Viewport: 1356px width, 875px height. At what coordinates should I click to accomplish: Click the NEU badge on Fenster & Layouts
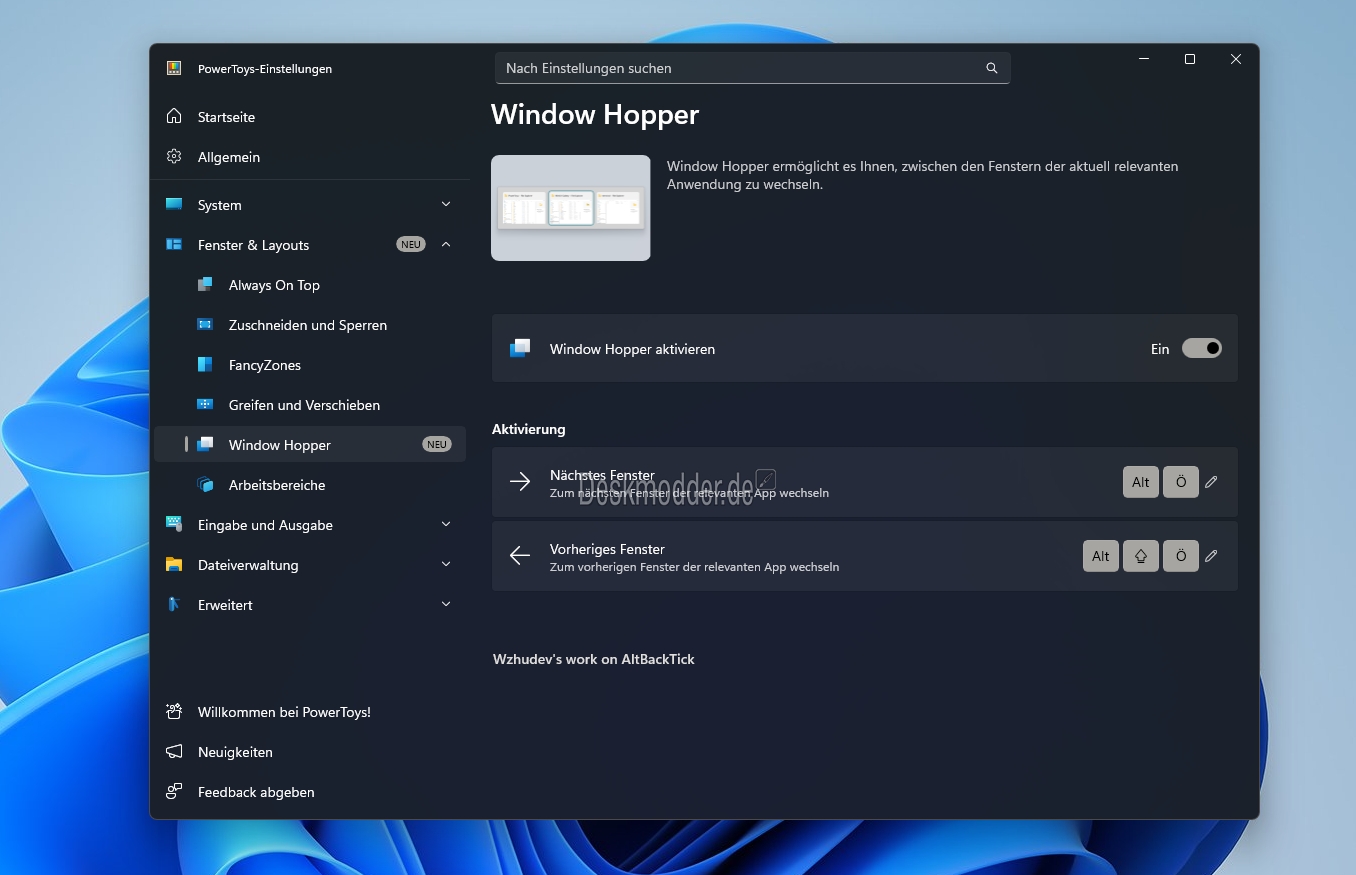[411, 244]
